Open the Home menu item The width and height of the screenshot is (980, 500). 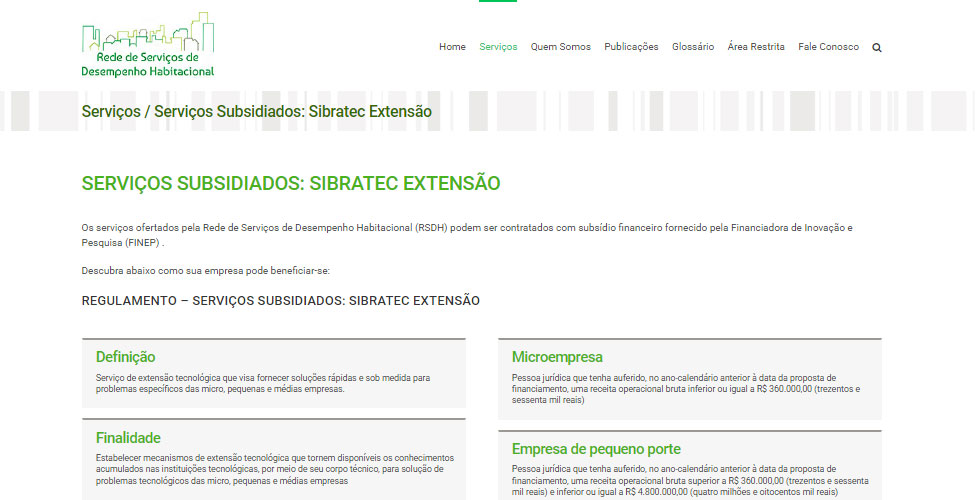click(452, 47)
